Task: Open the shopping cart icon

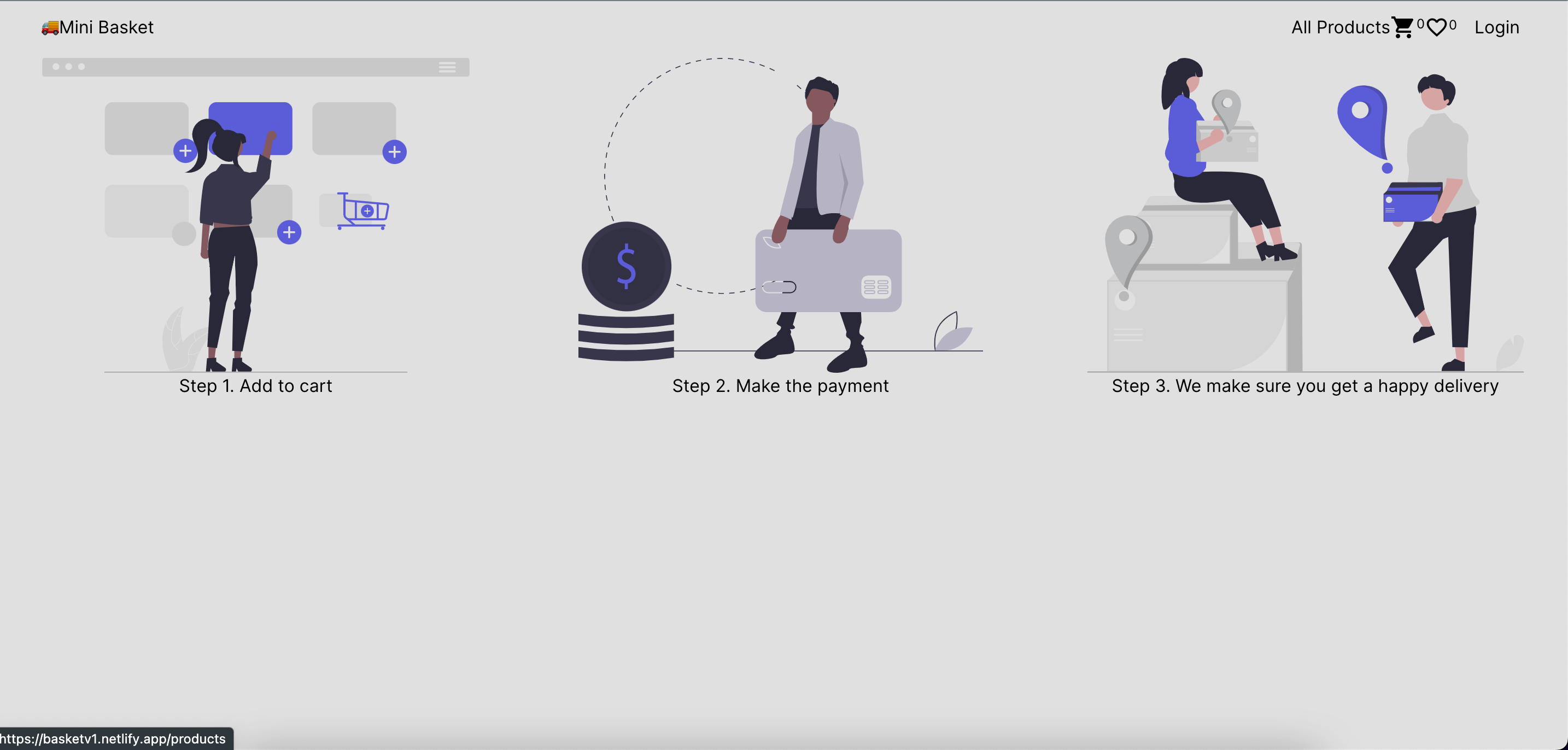Action: click(x=1402, y=27)
